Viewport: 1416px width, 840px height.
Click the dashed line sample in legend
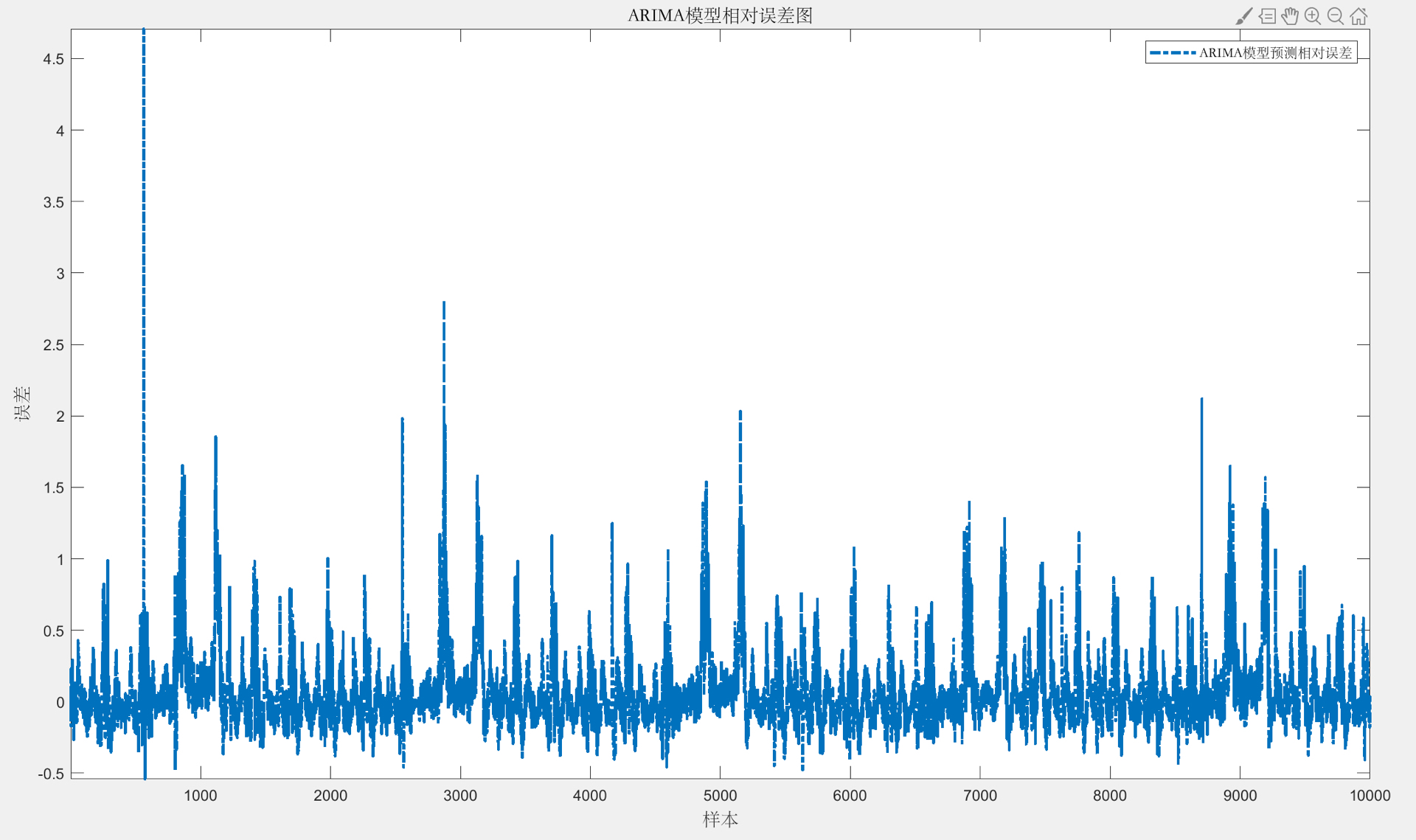1172,52
